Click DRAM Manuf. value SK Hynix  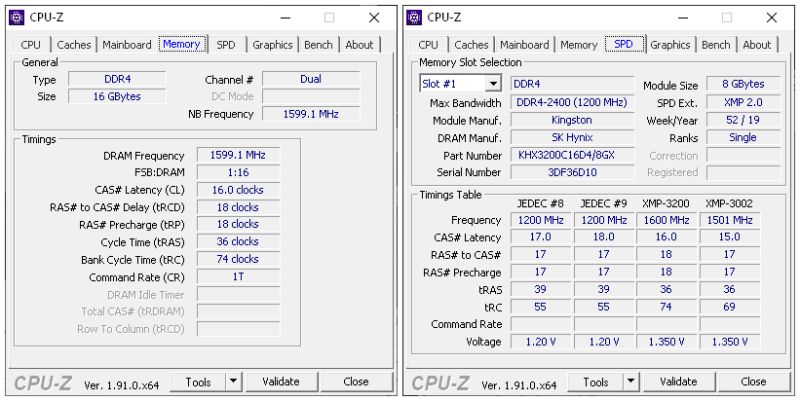click(x=572, y=137)
